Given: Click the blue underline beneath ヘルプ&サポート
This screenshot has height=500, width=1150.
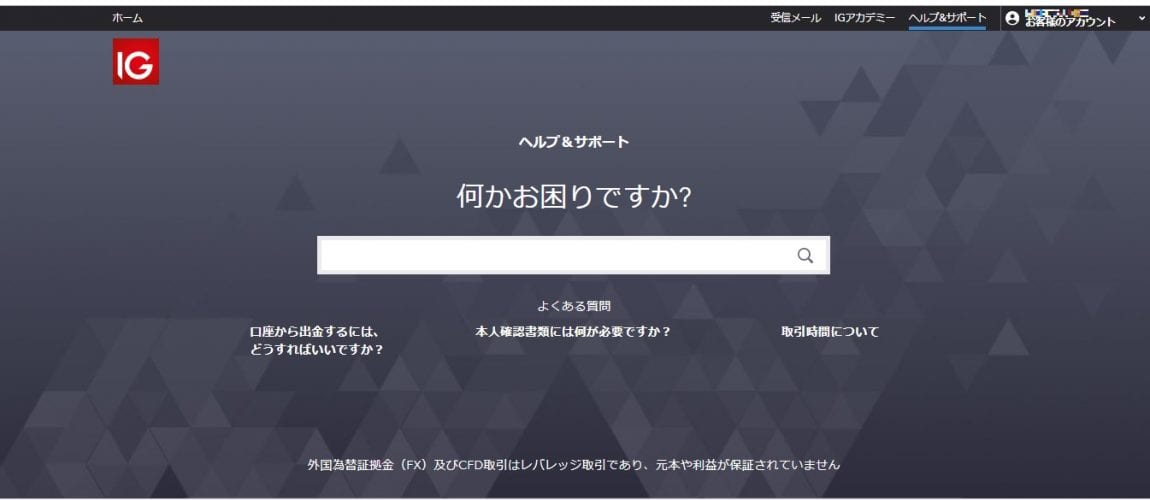Looking at the screenshot, I should pyautogui.click(x=947, y=28).
